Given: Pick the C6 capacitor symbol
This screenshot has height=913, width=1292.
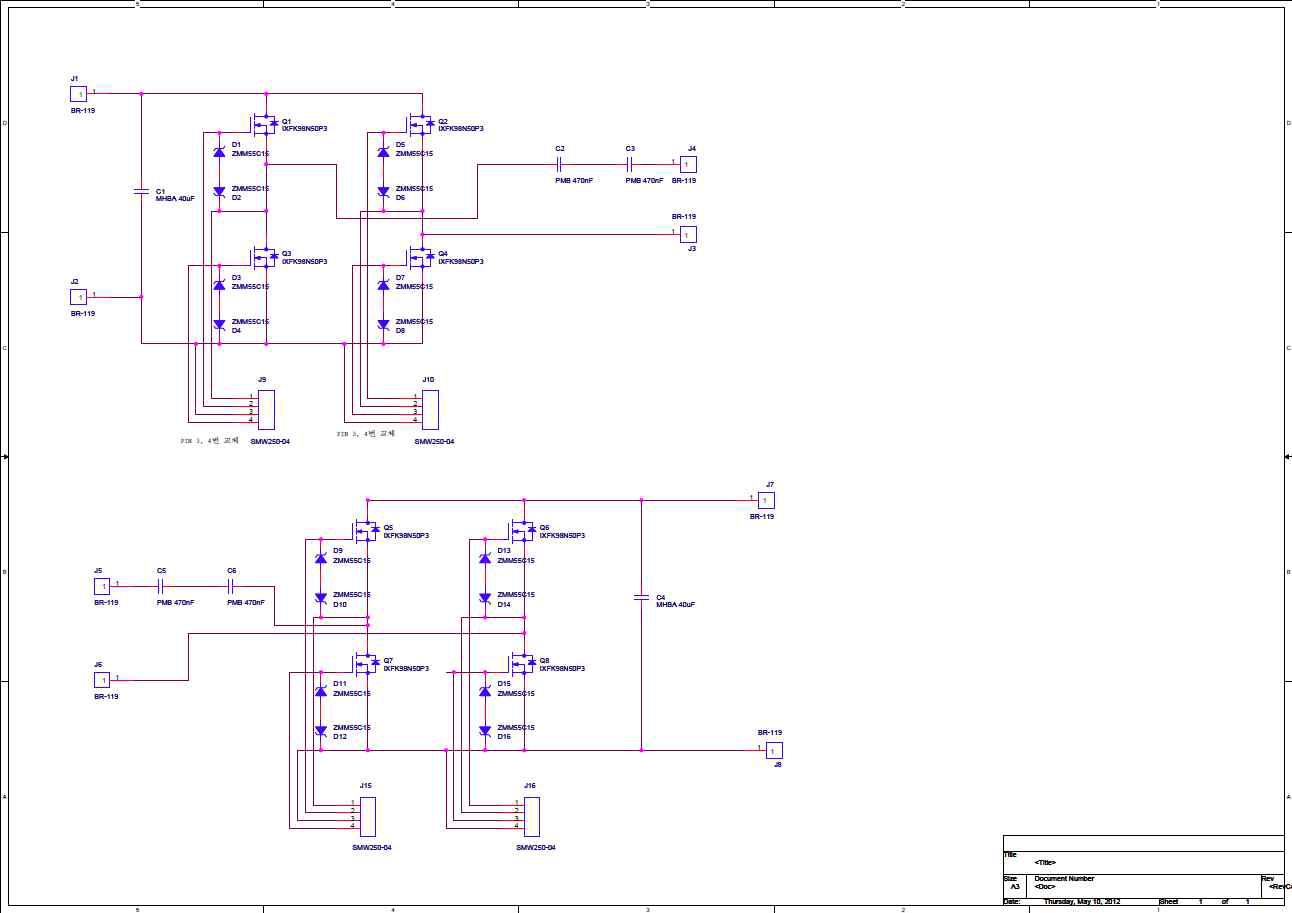Looking at the screenshot, I should click(231, 586).
